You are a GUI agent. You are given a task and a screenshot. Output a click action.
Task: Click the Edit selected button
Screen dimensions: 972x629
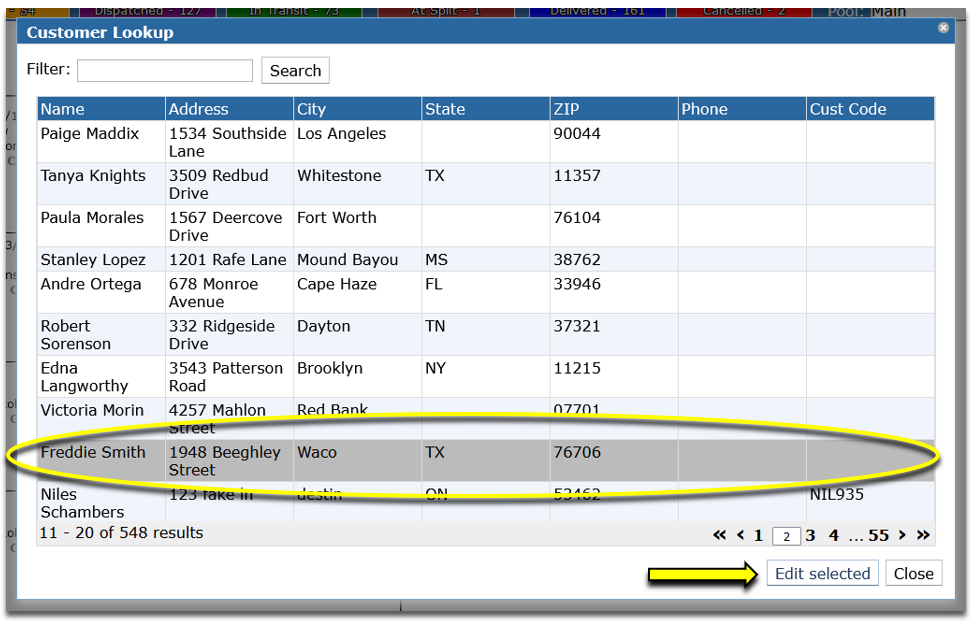point(823,573)
